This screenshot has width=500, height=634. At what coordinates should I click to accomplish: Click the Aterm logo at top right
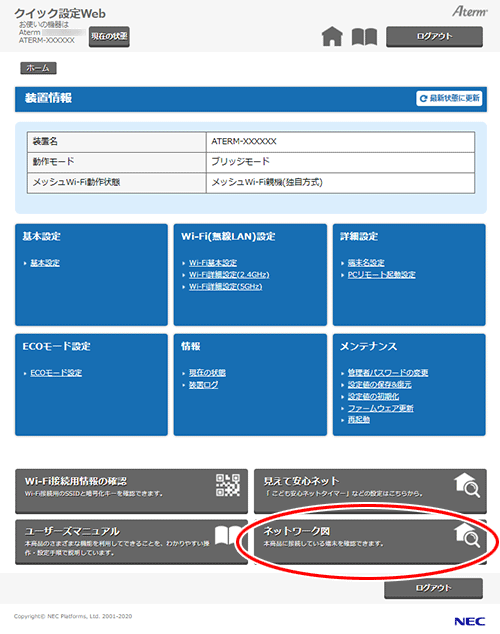(470, 11)
